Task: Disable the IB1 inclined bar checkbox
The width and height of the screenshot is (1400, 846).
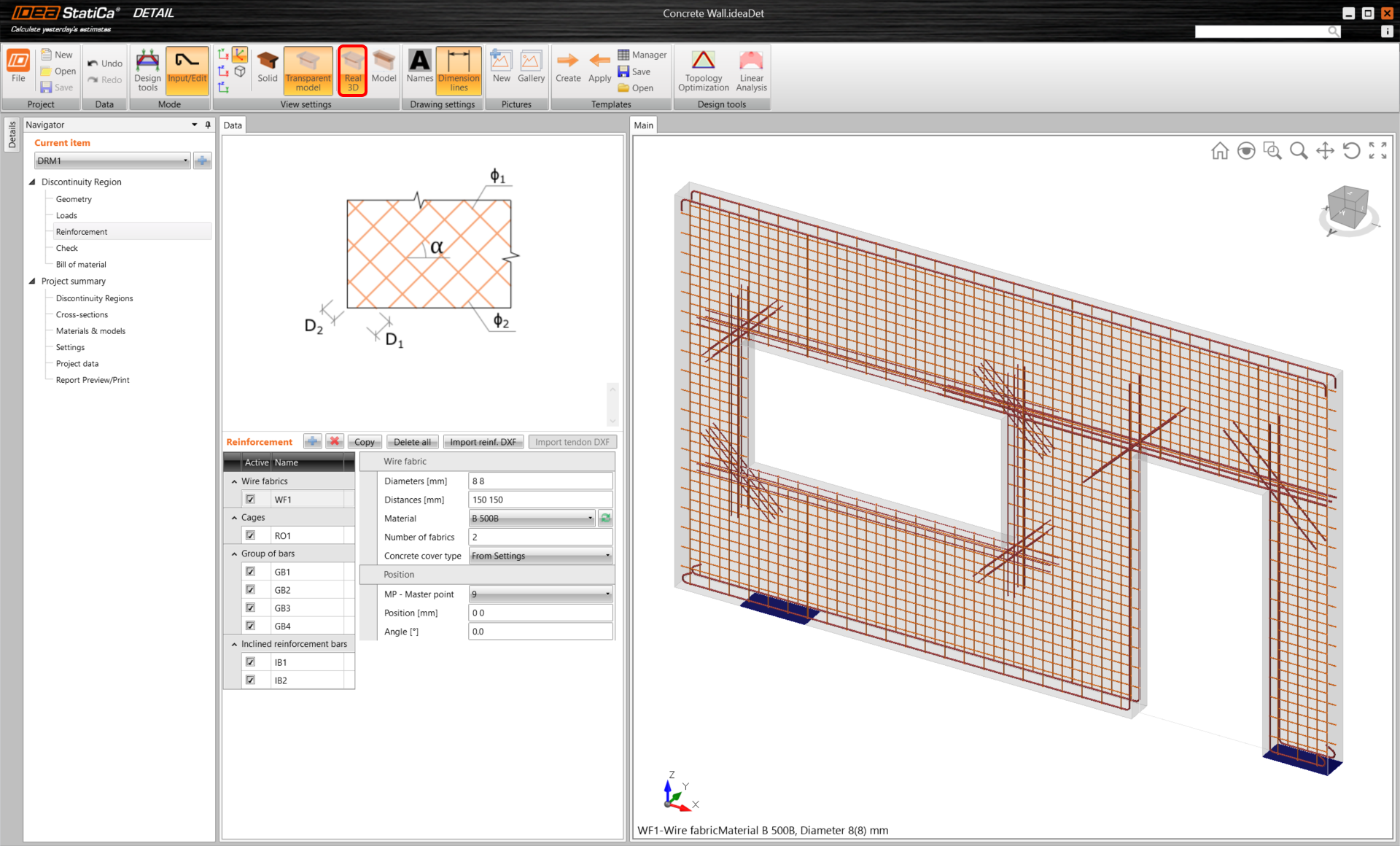Action: pos(250,662)
